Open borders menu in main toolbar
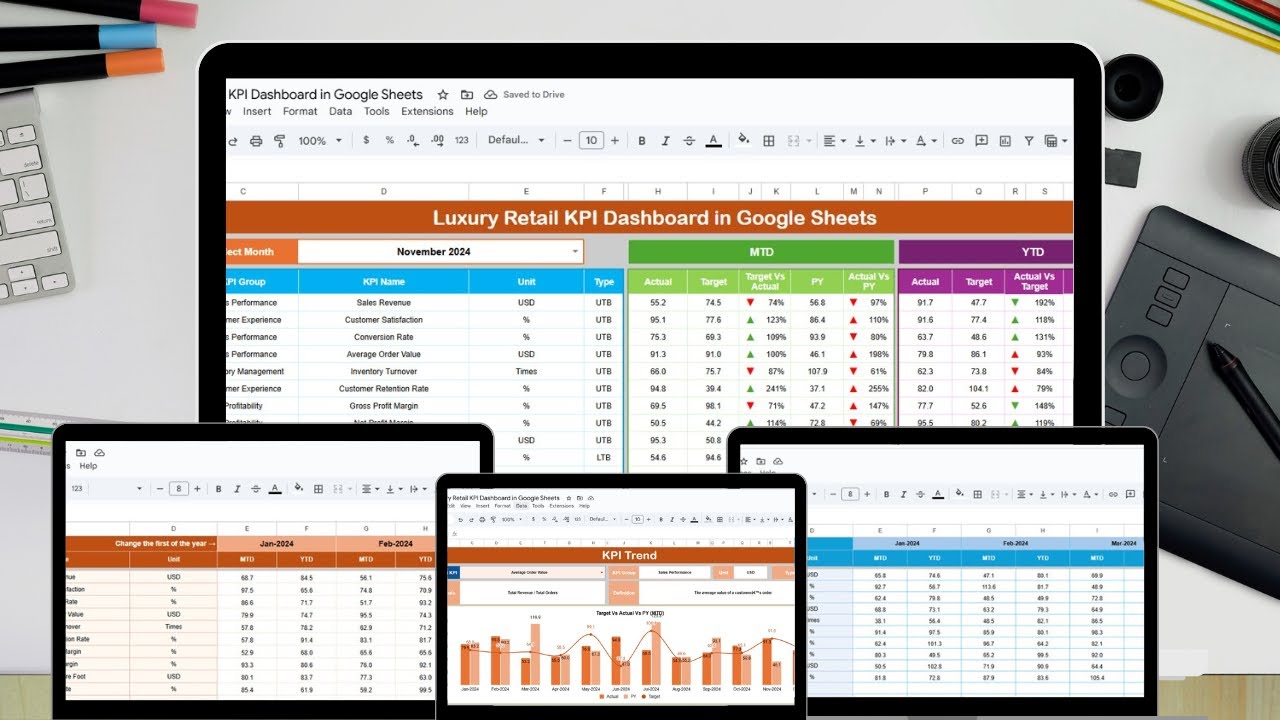 click(x=768, y=141)
